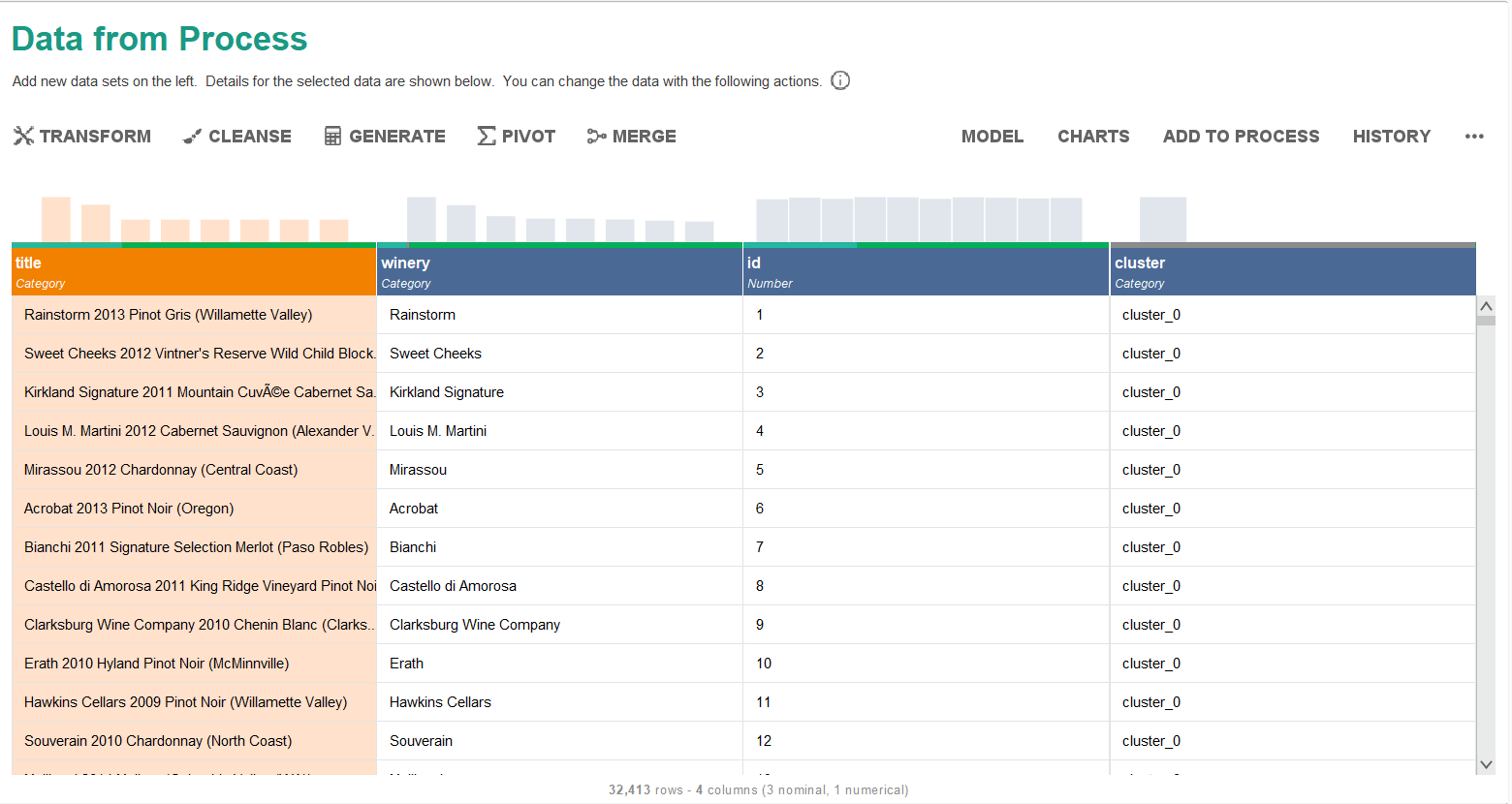
Task: Select winery cell 'Castello di Amorosa'
Action: (x=559, y=586)
